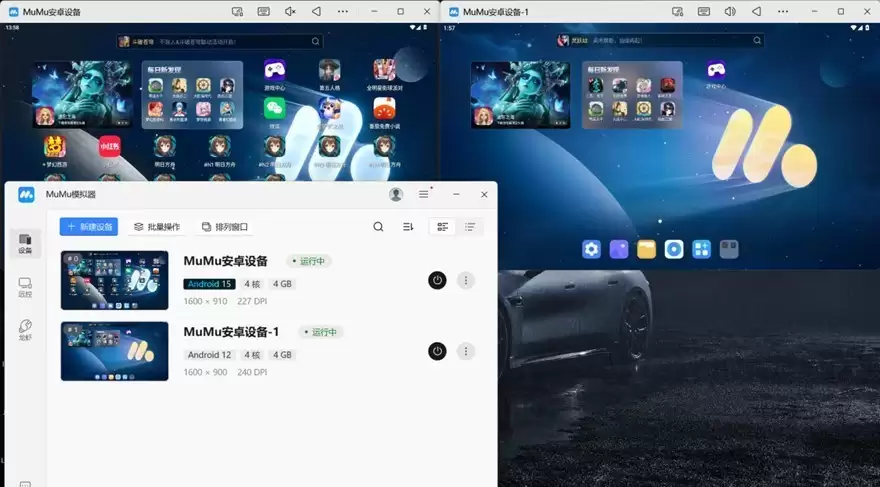Click search field in MuMu安卓设备-1 window

(660, 40)
